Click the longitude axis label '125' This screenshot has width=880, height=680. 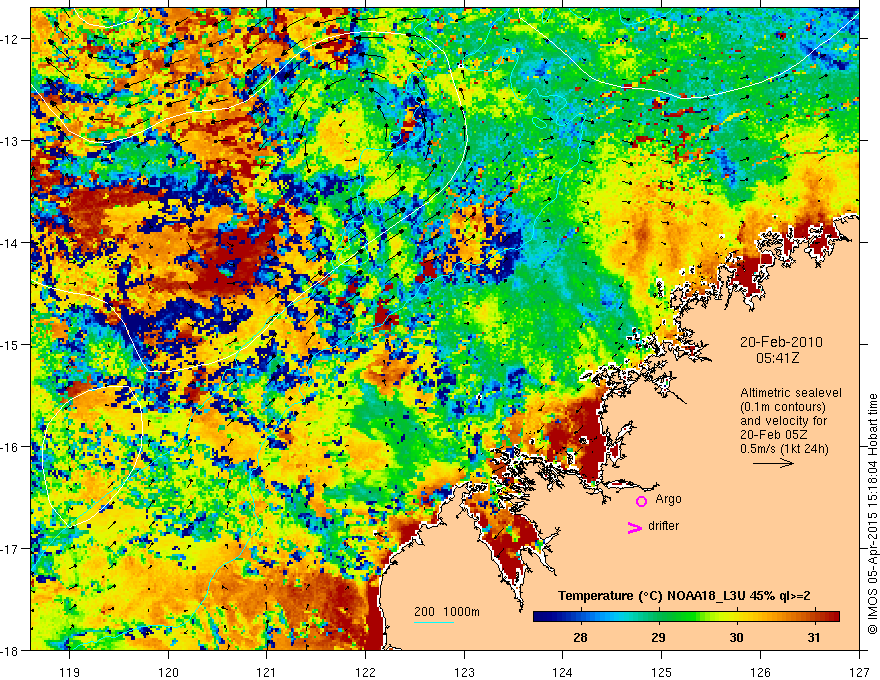point(661,672)
